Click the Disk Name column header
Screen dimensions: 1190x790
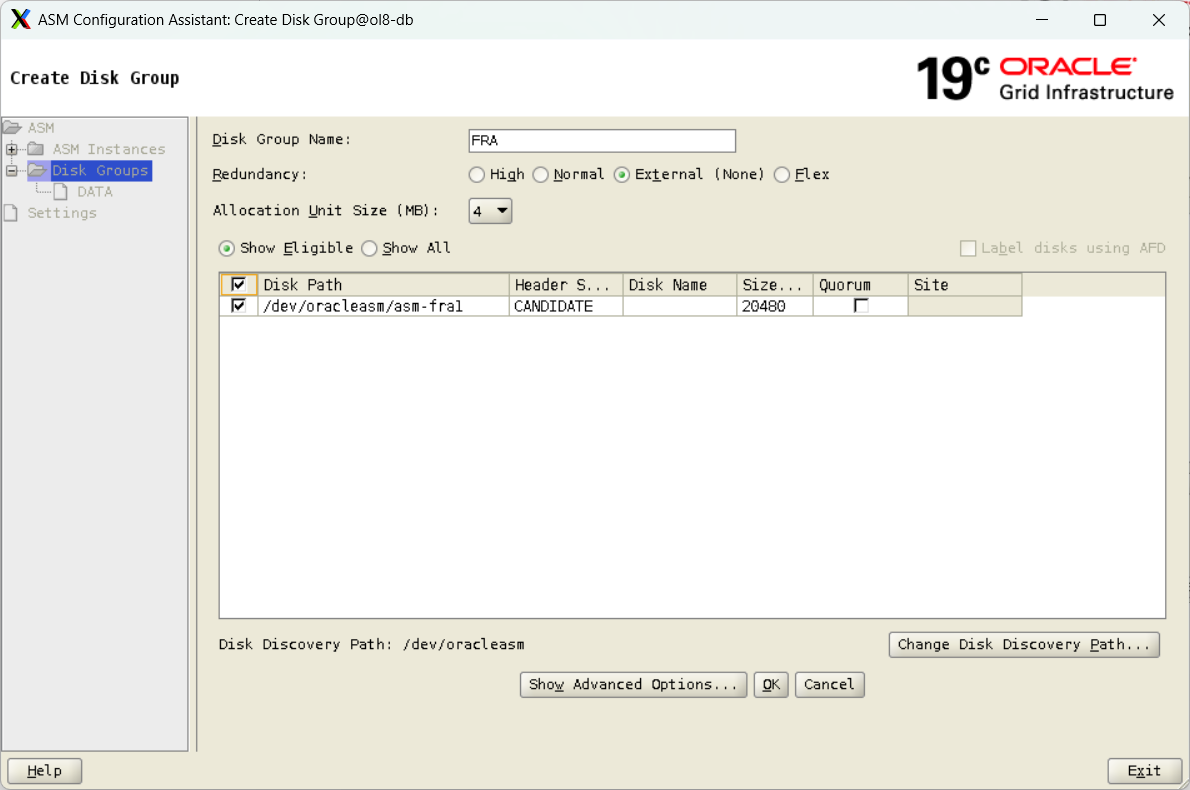[x=679, y=285]
